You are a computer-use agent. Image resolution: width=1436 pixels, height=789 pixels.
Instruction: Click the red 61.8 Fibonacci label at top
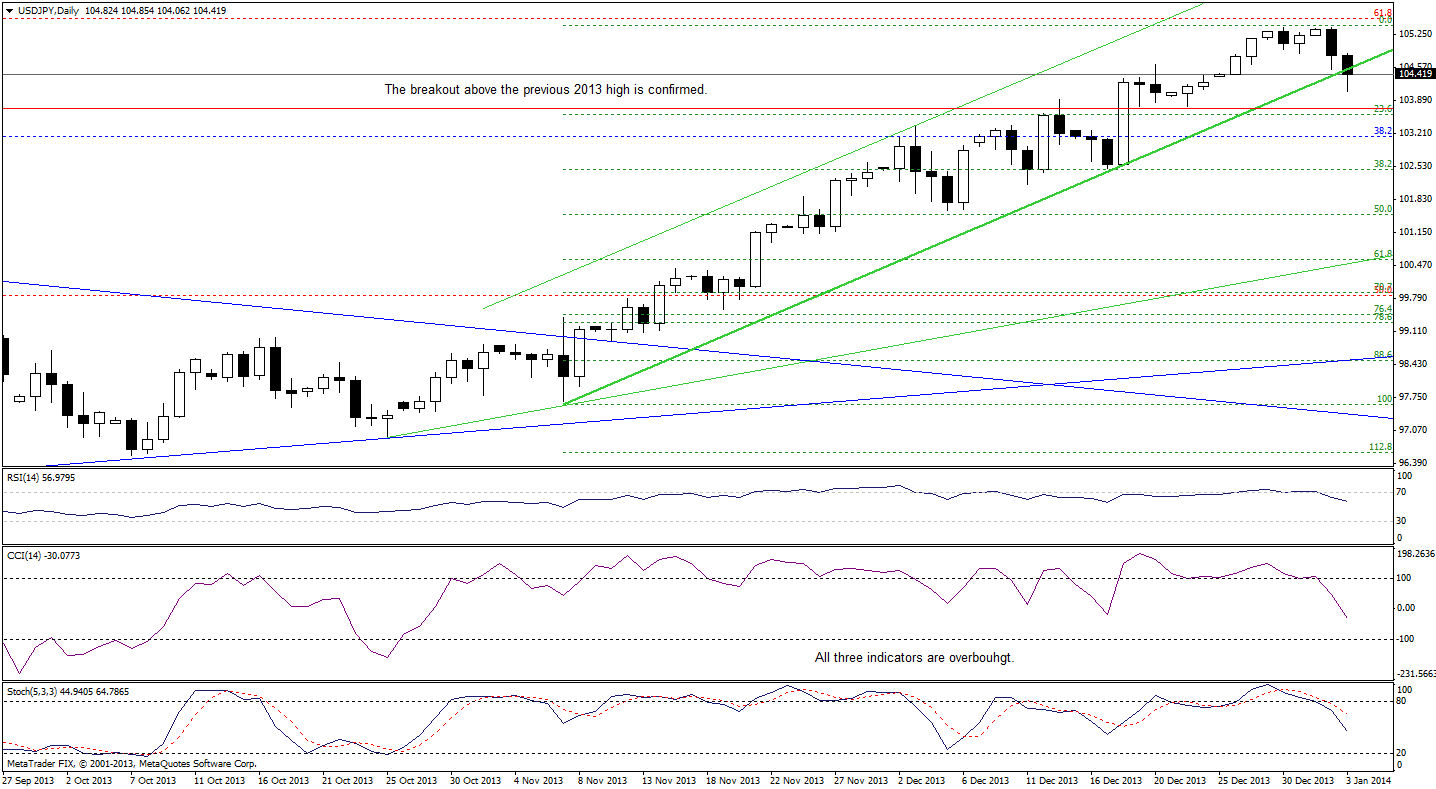click(x=1383, y=12)
